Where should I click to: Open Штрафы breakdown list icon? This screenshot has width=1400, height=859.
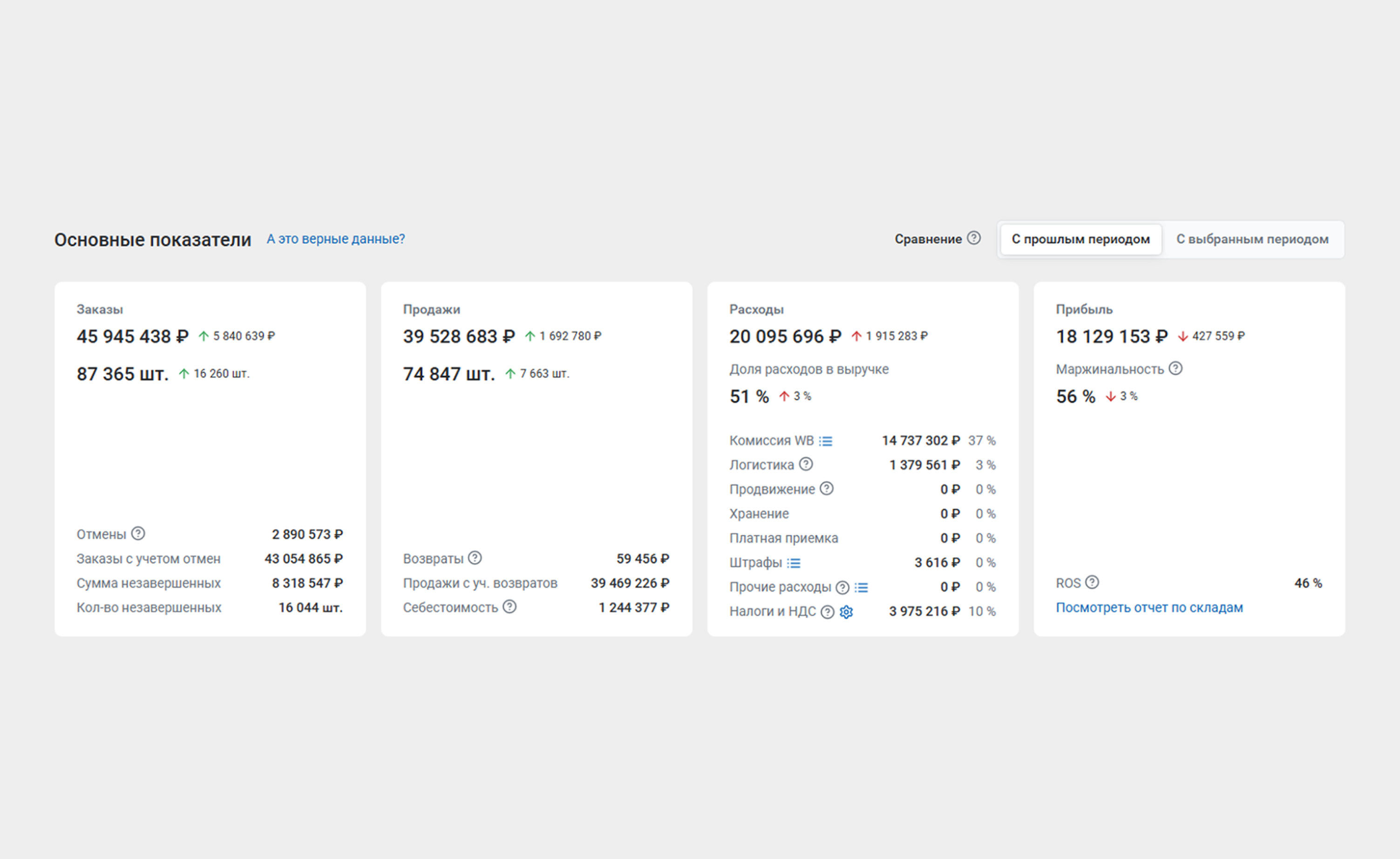point(794,563)
